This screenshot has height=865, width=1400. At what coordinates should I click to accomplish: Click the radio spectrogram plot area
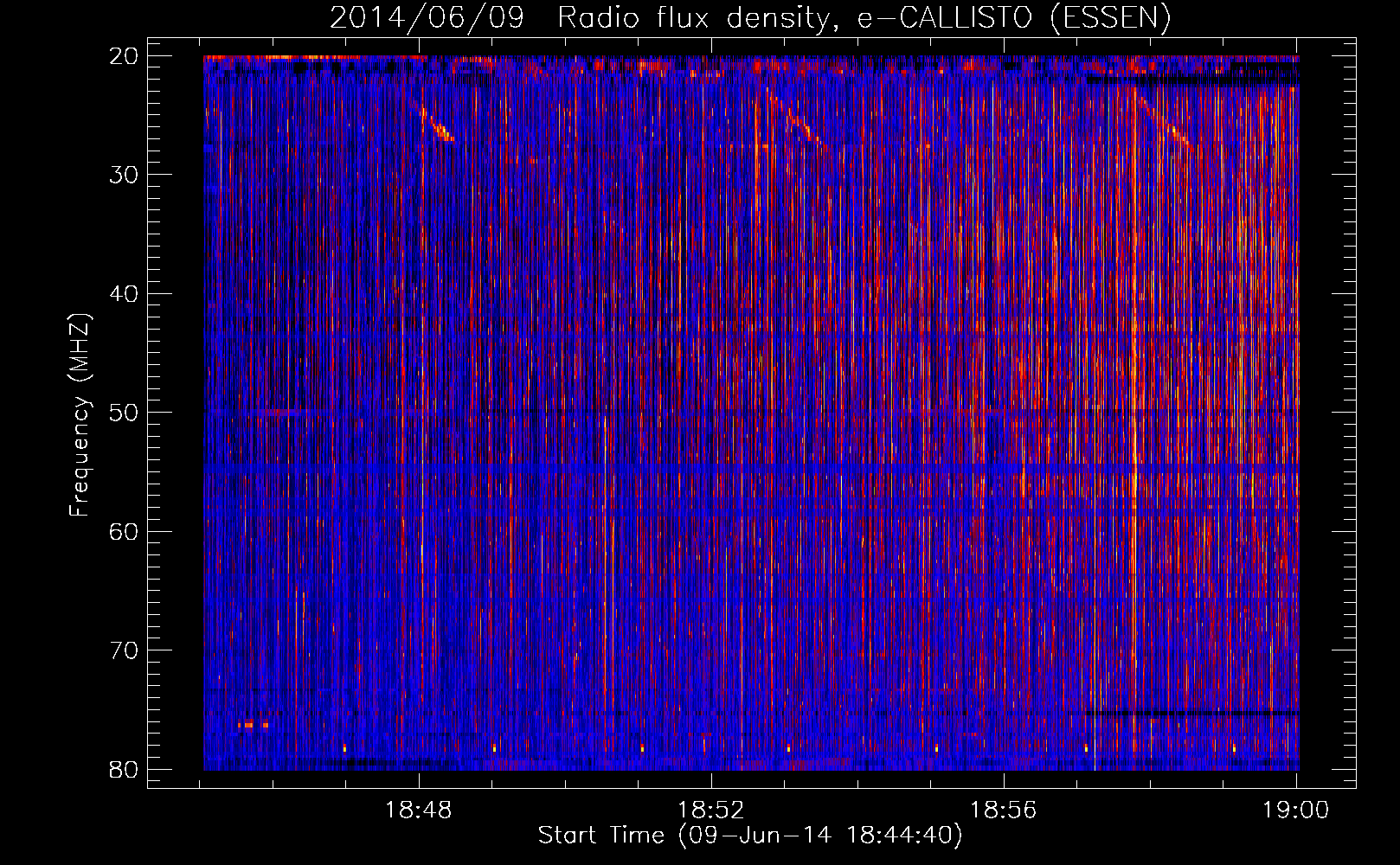tap(751, 413)
